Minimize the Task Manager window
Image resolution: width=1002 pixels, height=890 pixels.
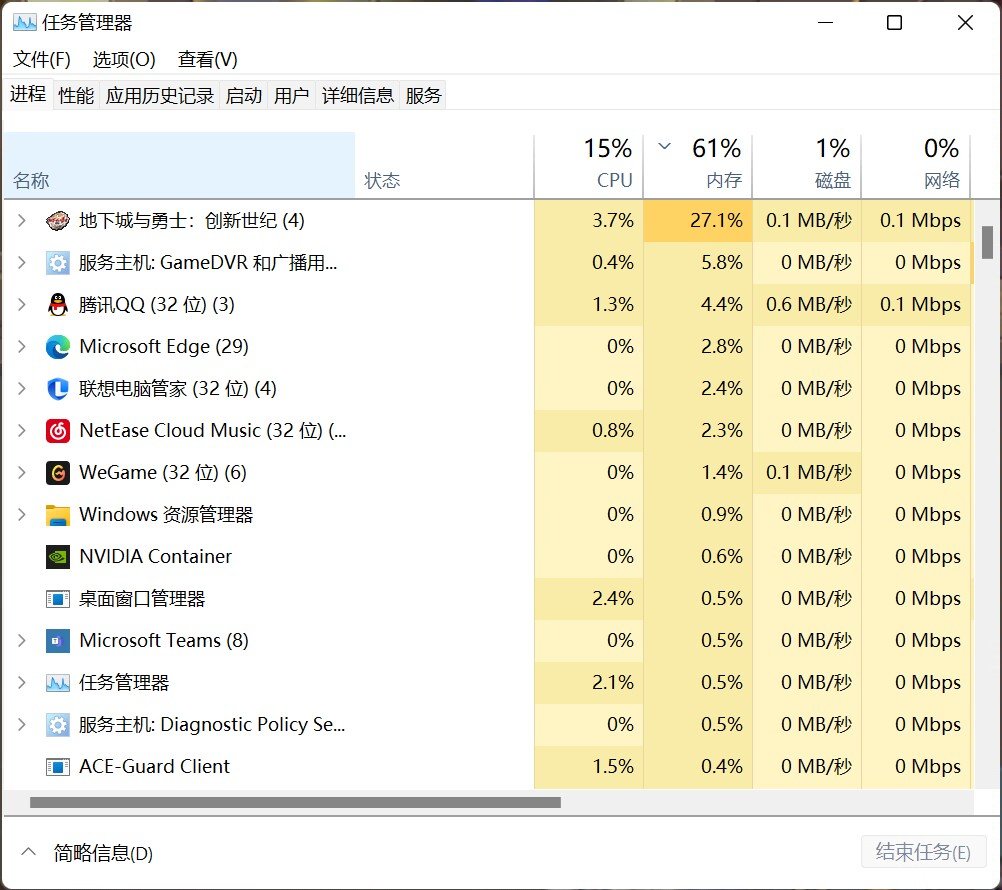pyautogui.click(x=826, y=23)
